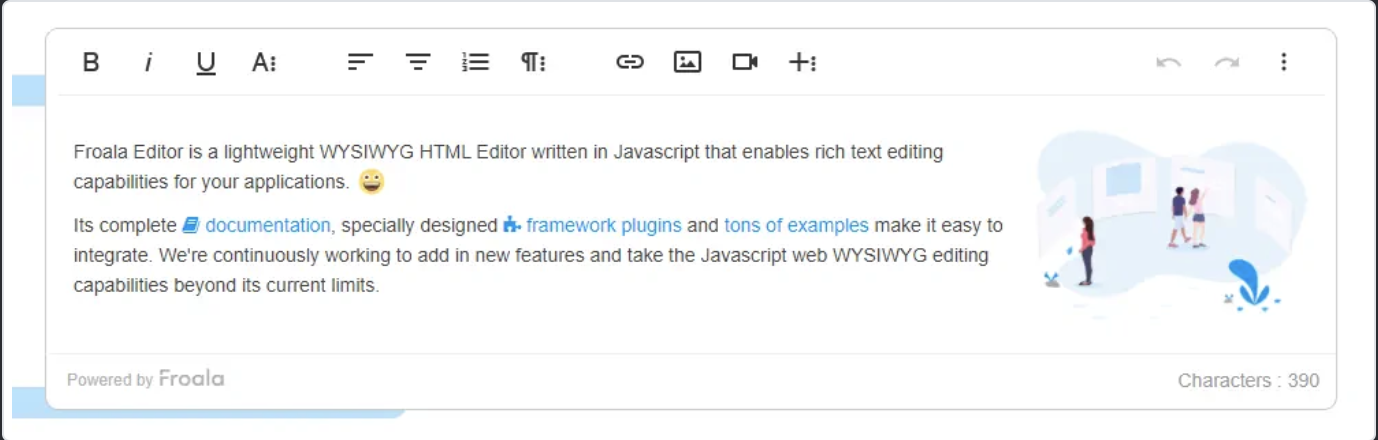Click the text "capabilities beyond its current limits."
This screenshot has height=440, width=1378.
click(x=227, y=285)
